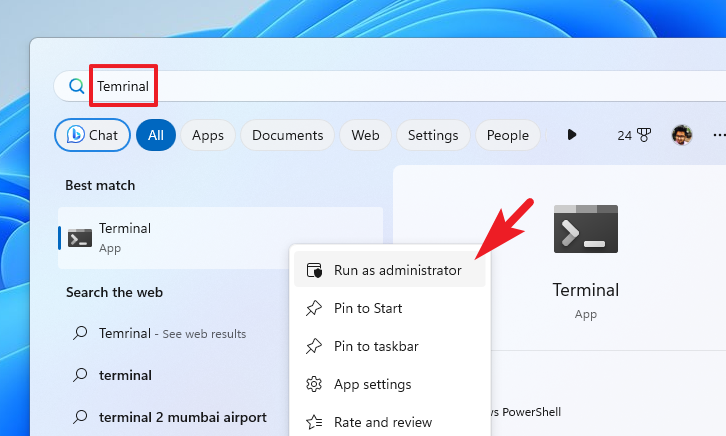Click the star icon beside Rate and review
Viewport: 726px width, 436px height.
(x=314, y=422)
